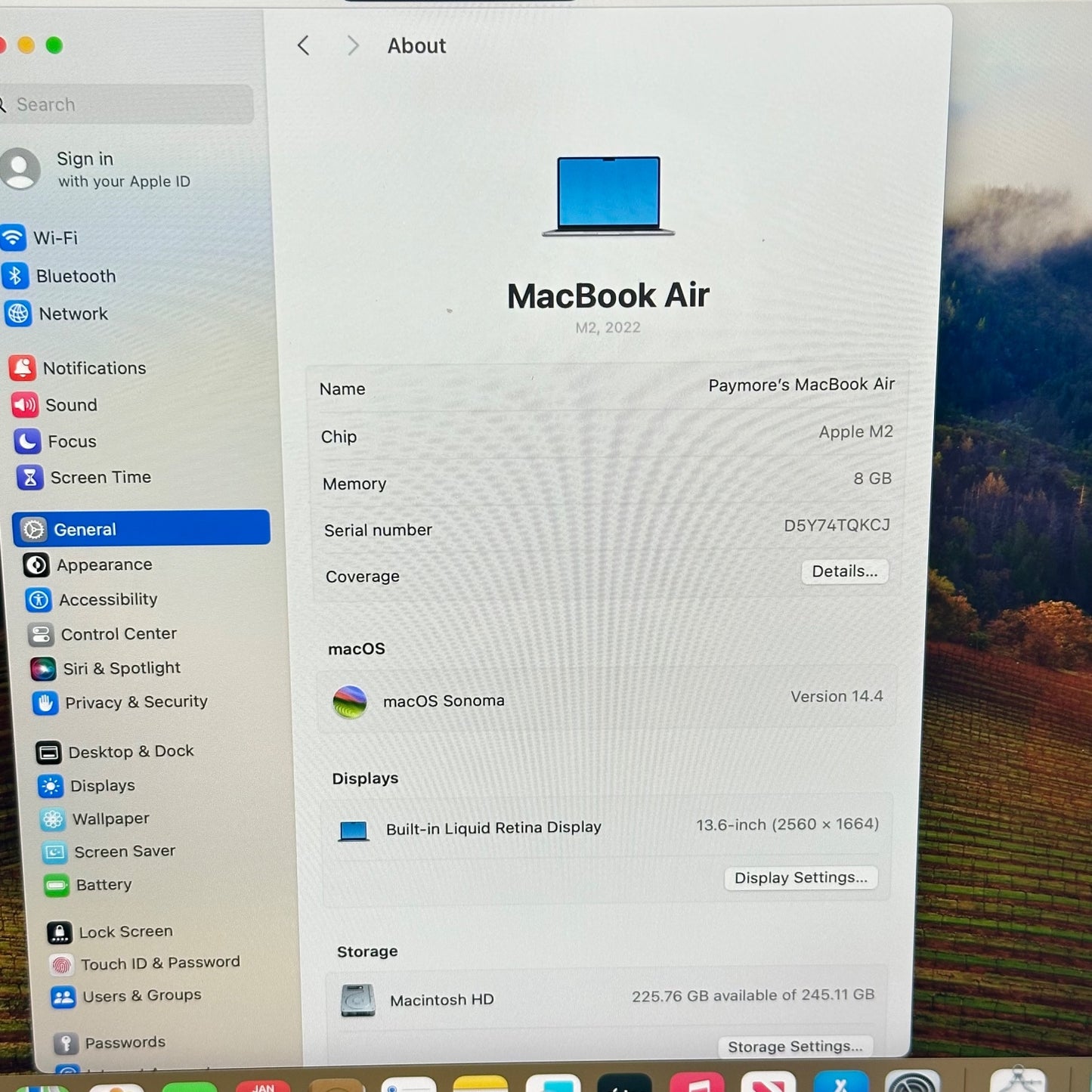1092x1092 pixels.
Task: Select the Screen Time hourglass icon
Action: click(x=30, y=478)
